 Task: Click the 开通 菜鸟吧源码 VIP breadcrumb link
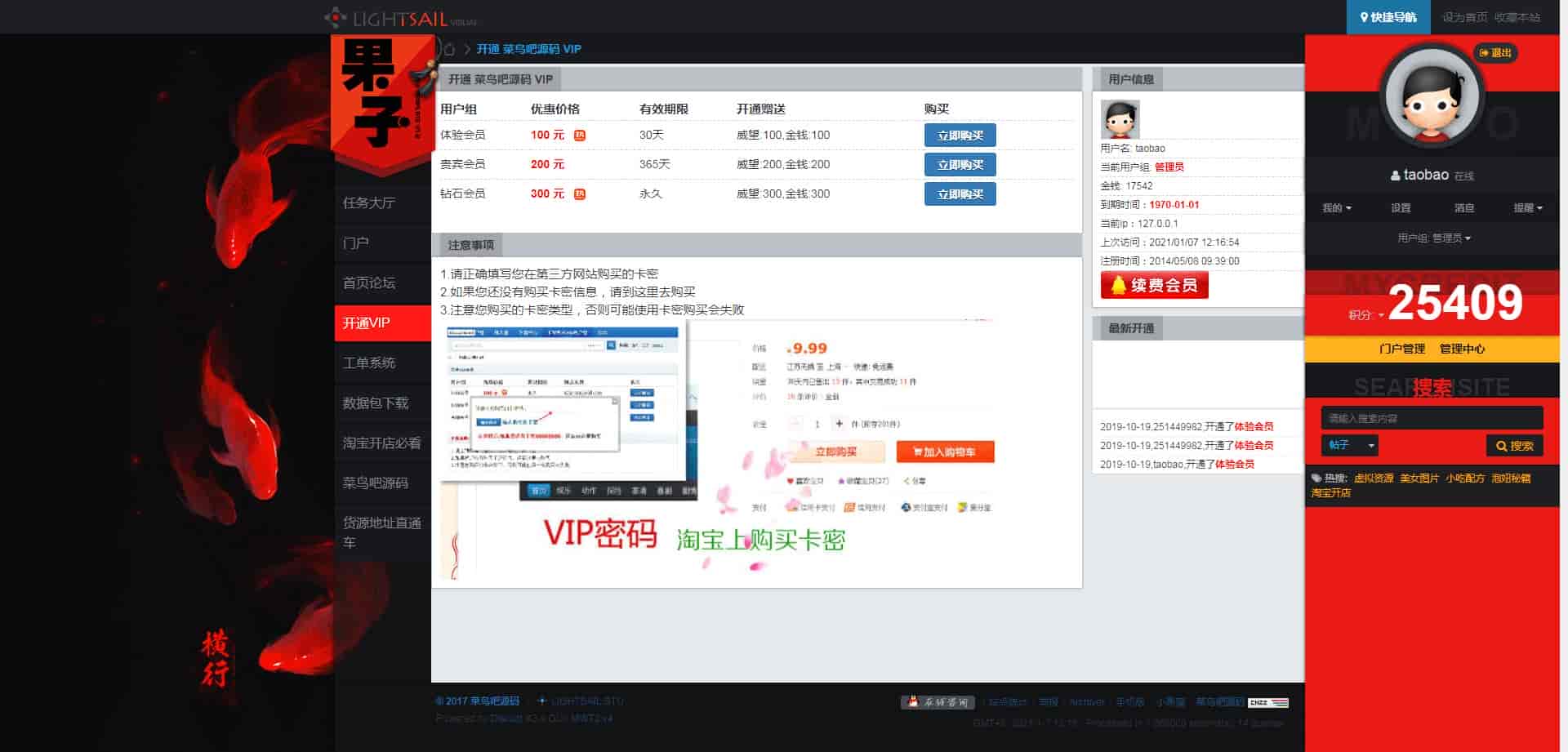pos(529,49)
